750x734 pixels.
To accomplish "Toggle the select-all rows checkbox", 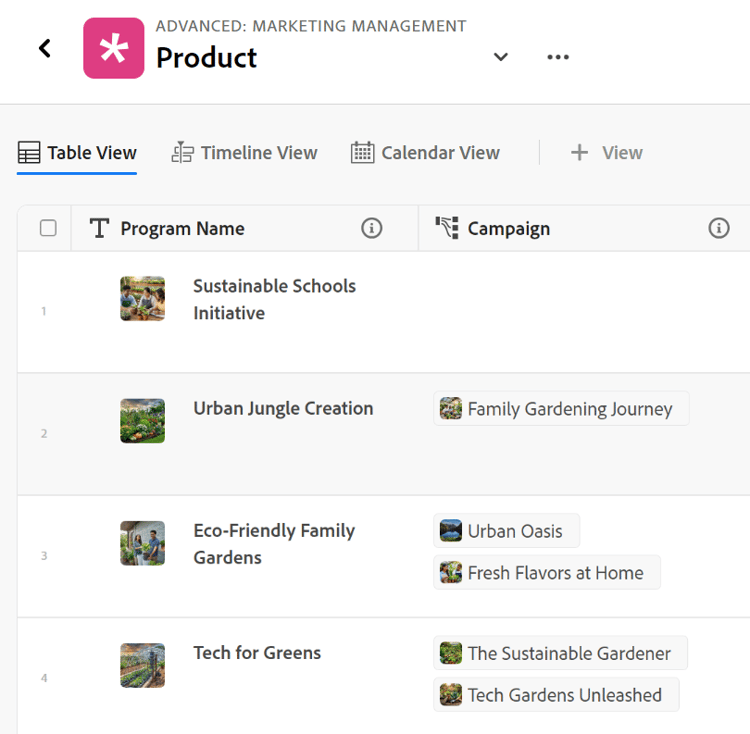I will (48, 229).
